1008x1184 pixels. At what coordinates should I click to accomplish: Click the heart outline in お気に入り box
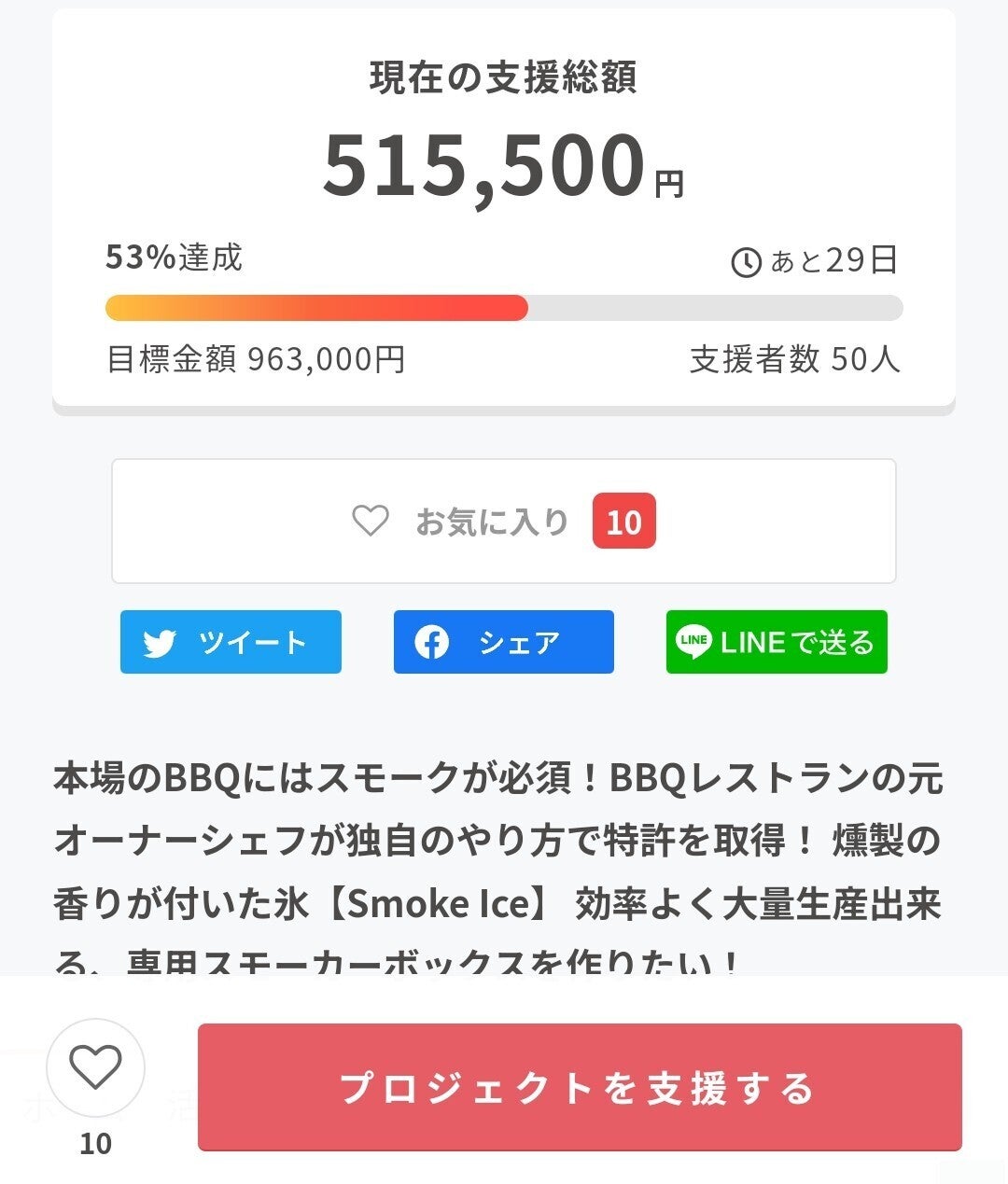coord(370,521)
